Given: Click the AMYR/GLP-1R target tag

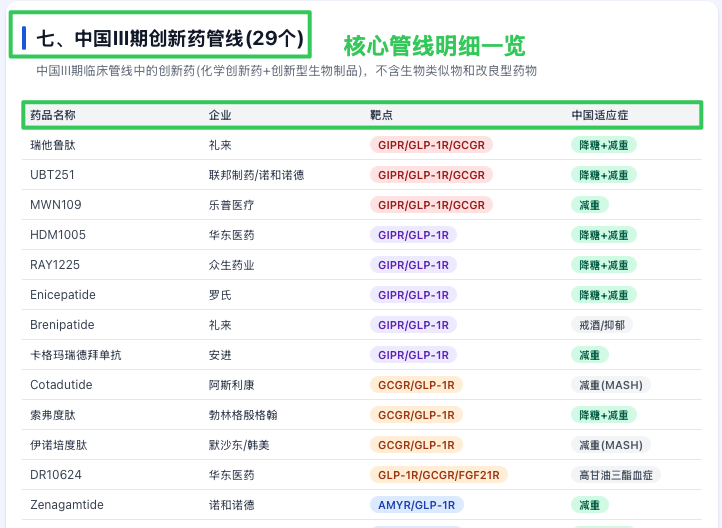Looking at the screenshot, I should [417, 505].
